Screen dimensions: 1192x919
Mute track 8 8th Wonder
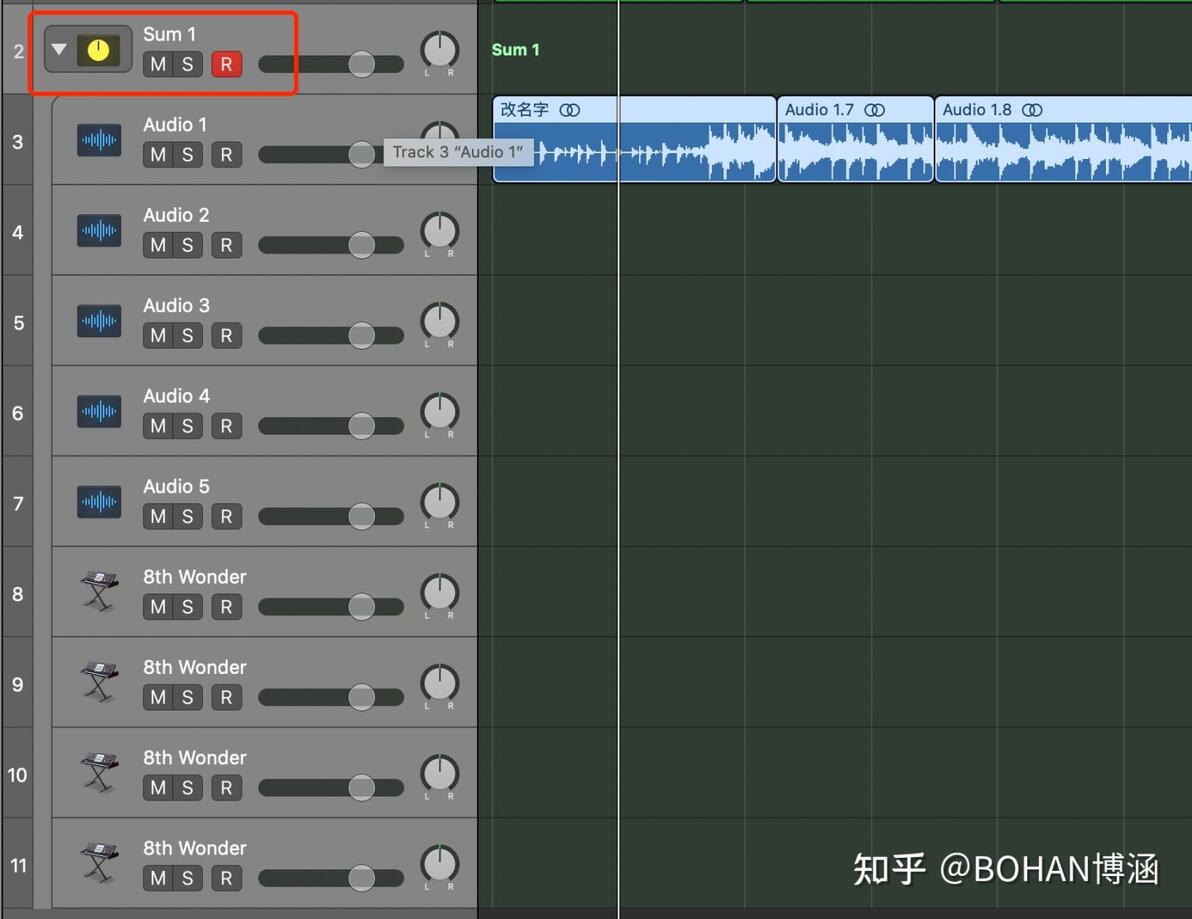[x=158, y=607]
